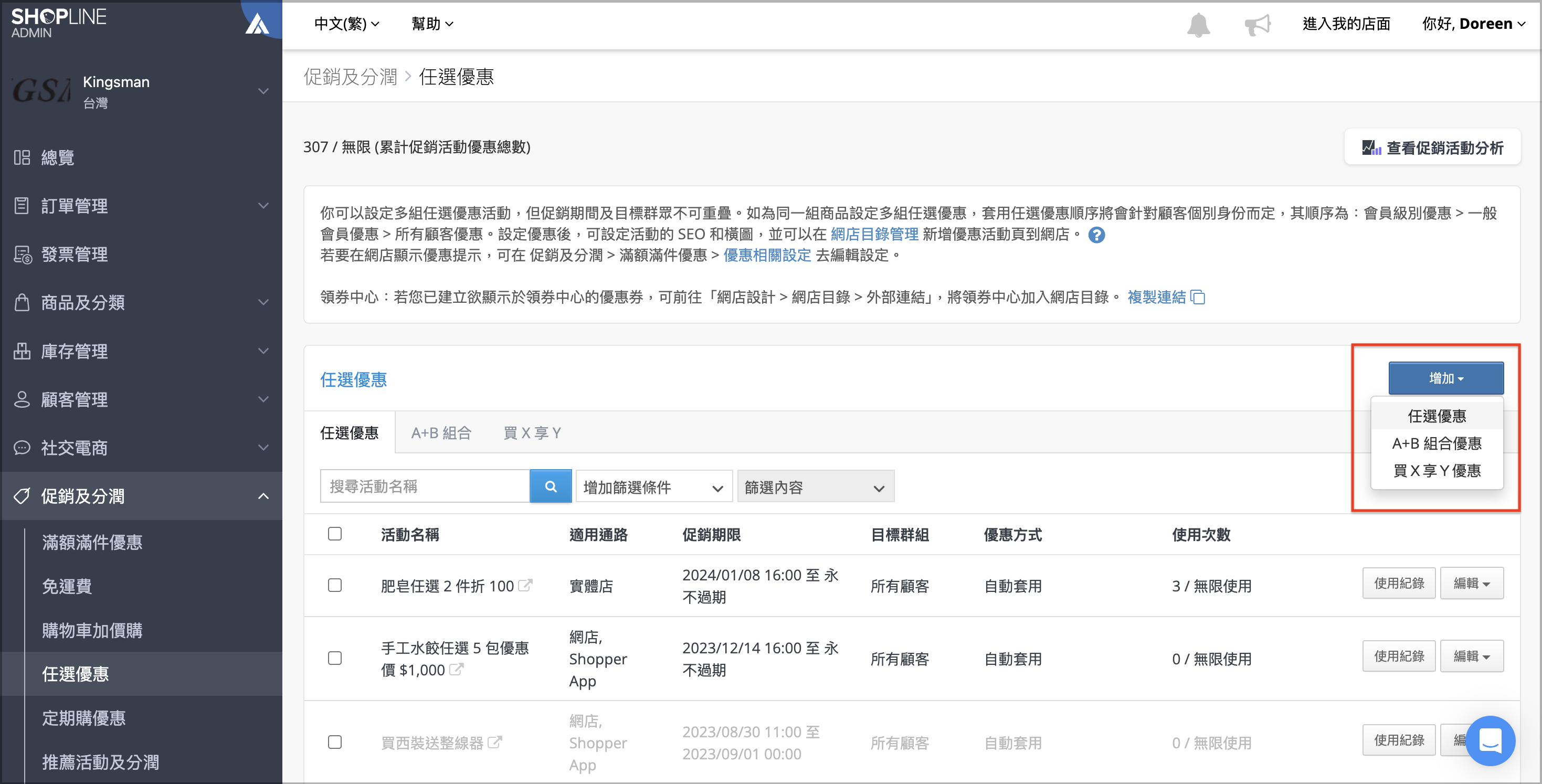Click the 網店目錄管理 link
Image resolution: width=1542 pixels, height=784 pixels.
coord(874,235)
